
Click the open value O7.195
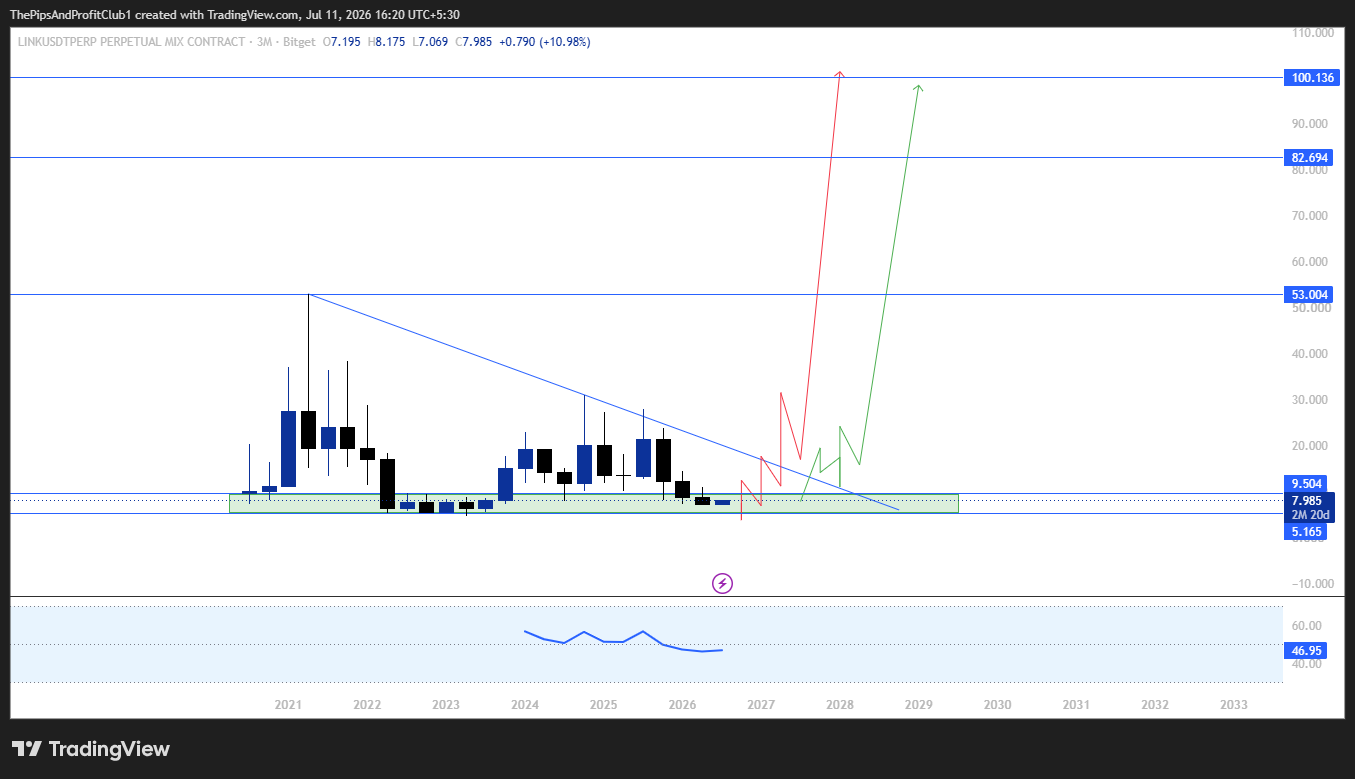point(343,42)
